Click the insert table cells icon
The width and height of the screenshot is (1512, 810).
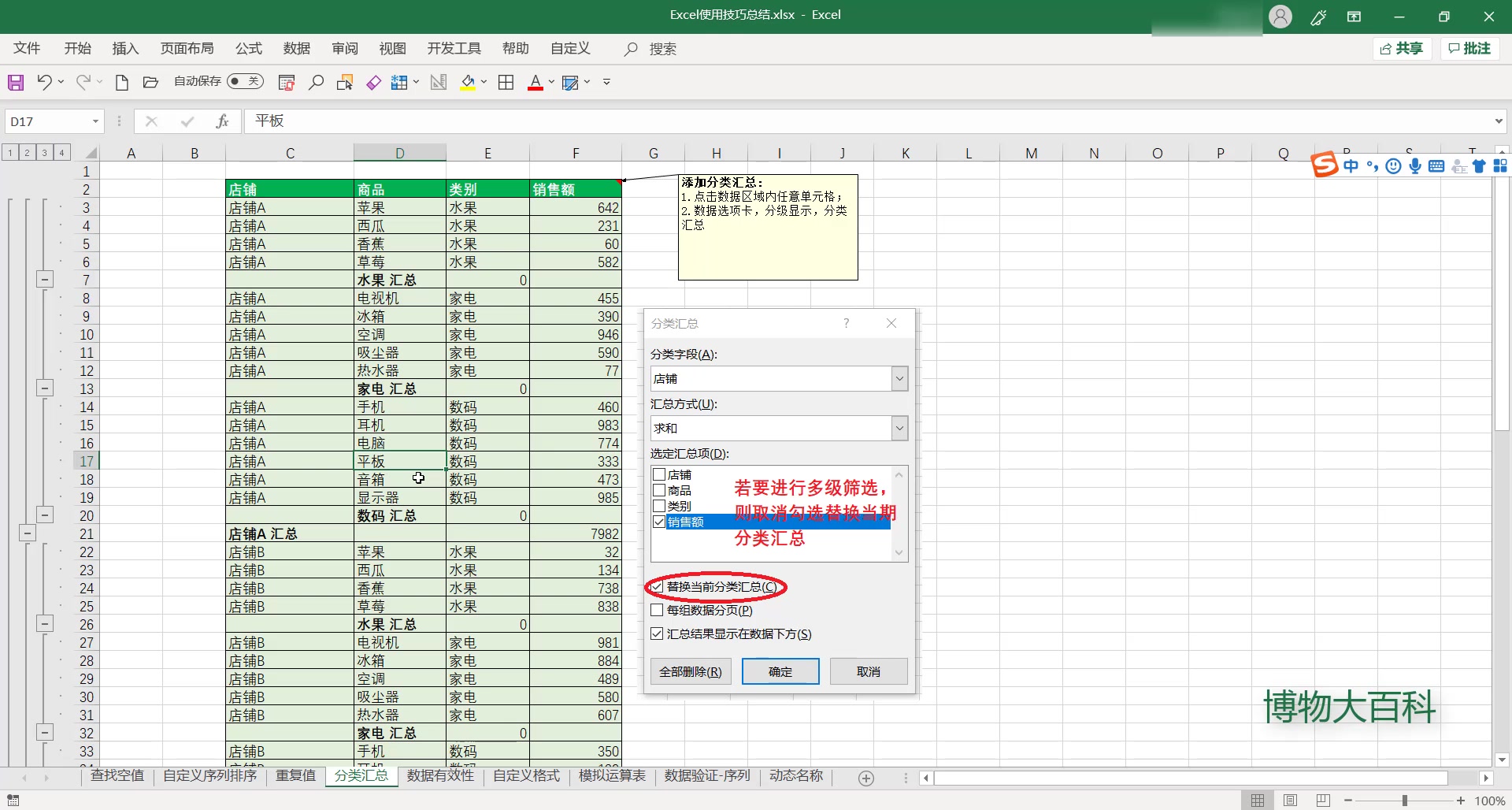tap(399, 82)
